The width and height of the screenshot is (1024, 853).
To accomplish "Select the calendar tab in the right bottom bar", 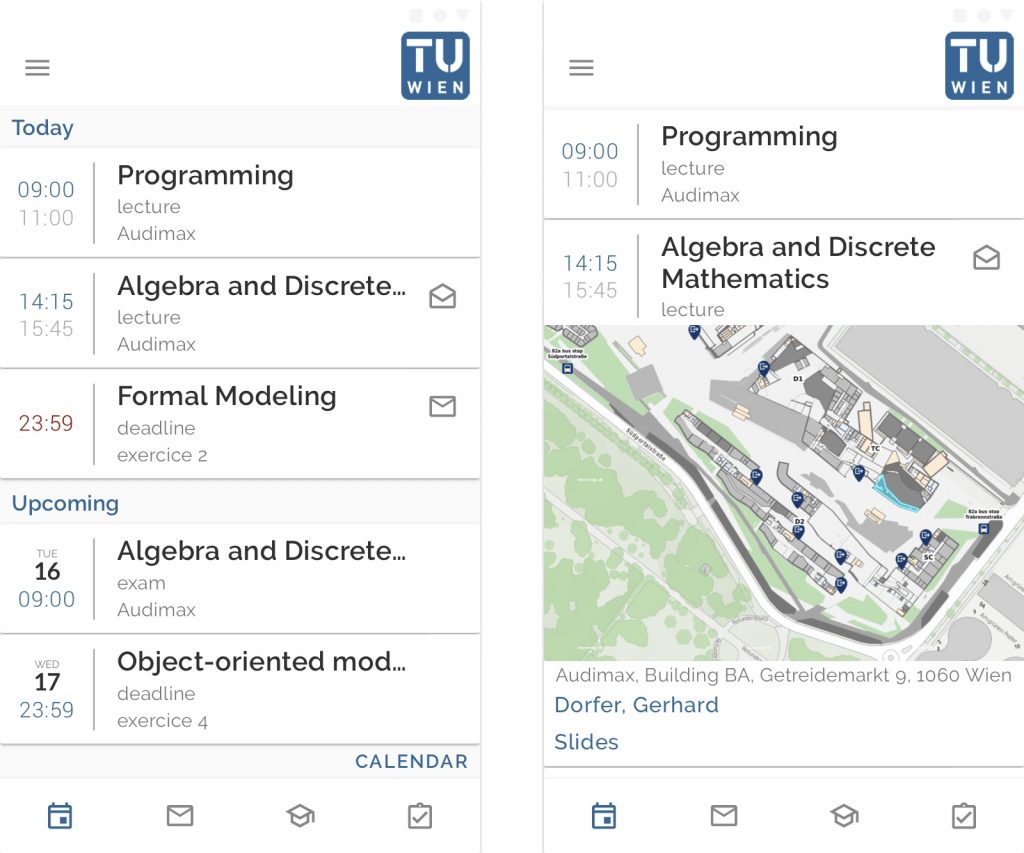I will [604, 816].
